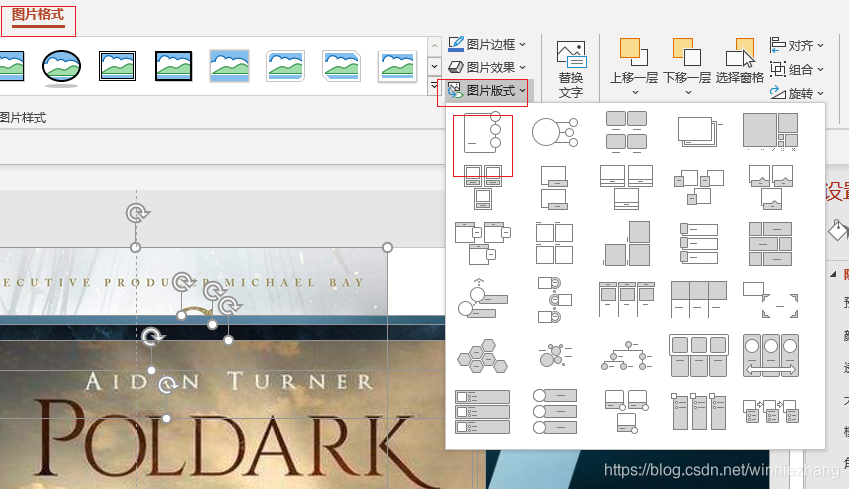Apply the Alternating Picture Circles layout
The image size is (849, 489).
click(554, 299)
